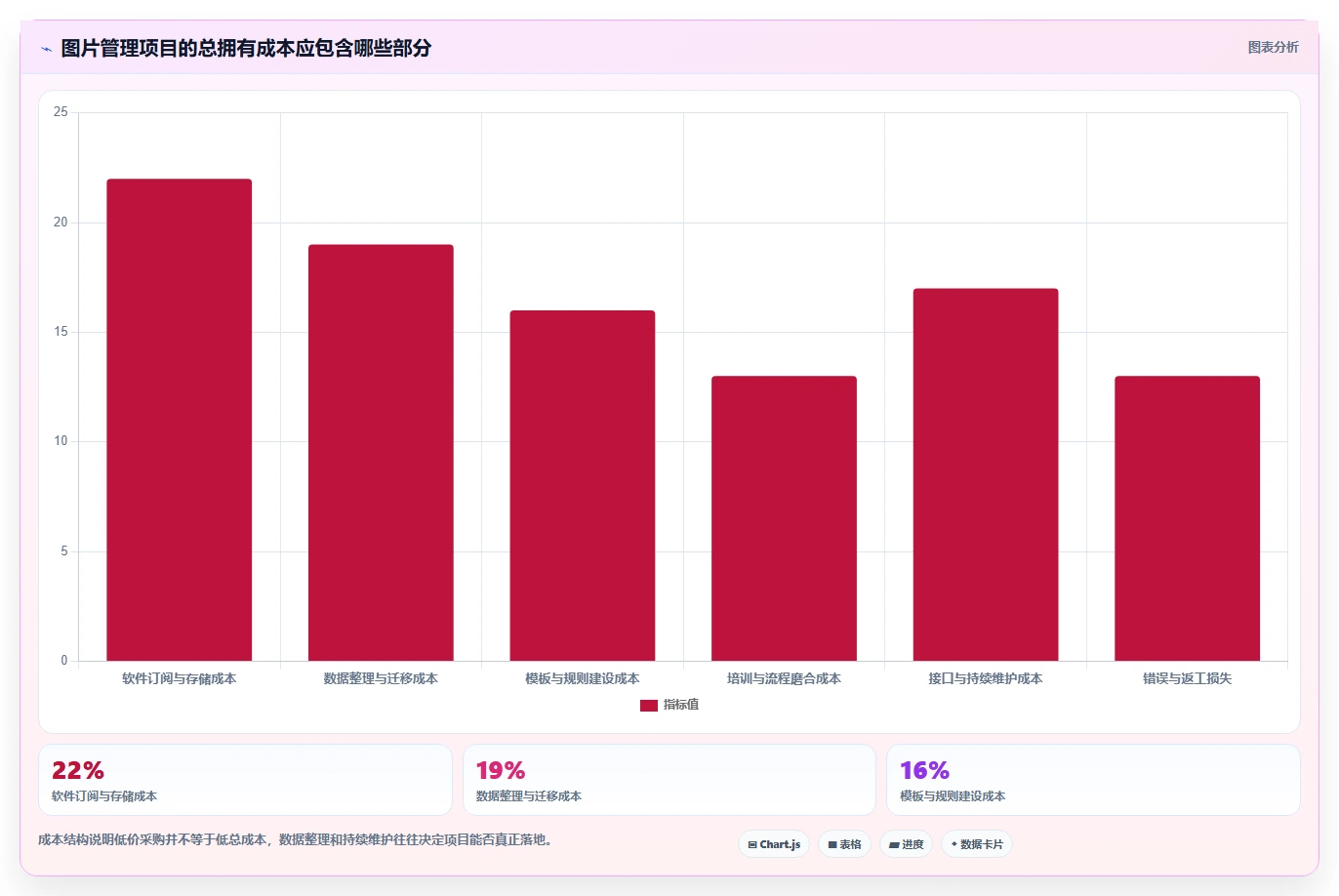Viewport: 1339px width, 896px height.
Task: Click the y-axis value 20
Action: coord(61,223)
